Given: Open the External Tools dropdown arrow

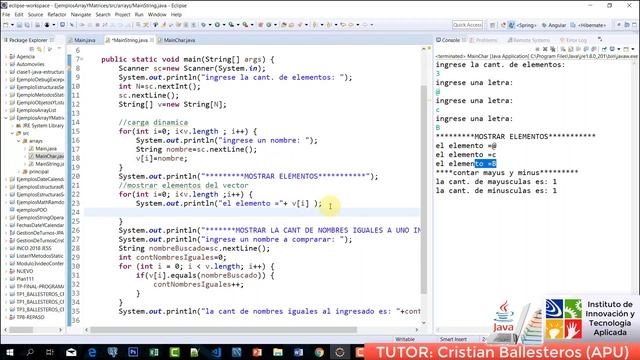Looking at the screenshot, I should point(251,25).
